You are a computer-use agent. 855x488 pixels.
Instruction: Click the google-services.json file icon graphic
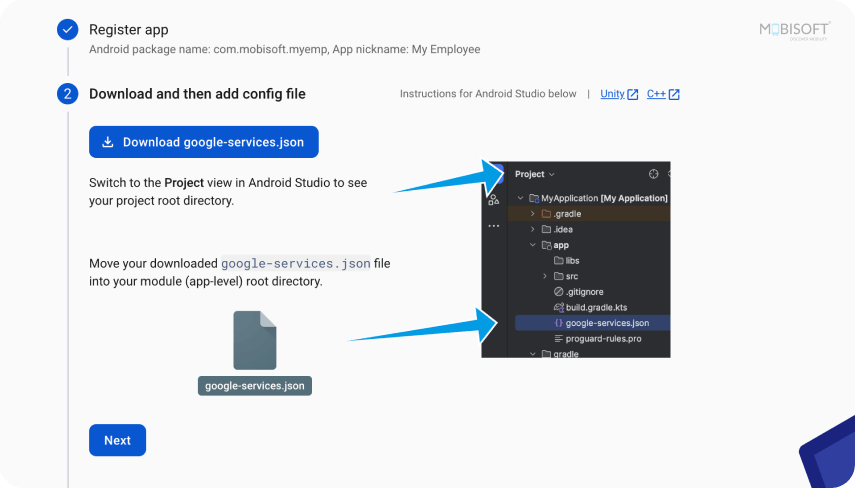(x=255, y=340)
